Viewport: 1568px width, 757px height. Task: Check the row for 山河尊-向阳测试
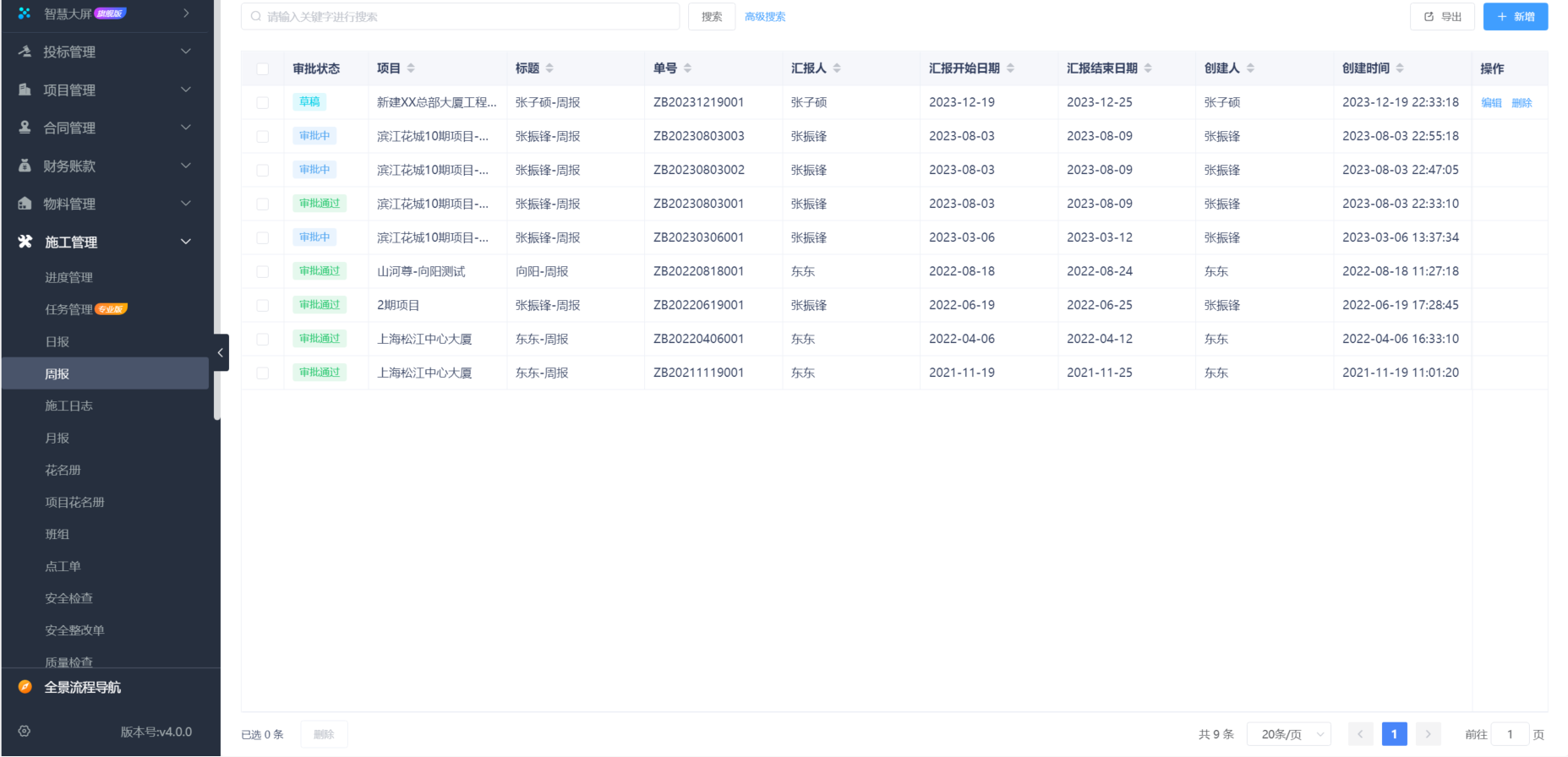click(x=263, y=271)
